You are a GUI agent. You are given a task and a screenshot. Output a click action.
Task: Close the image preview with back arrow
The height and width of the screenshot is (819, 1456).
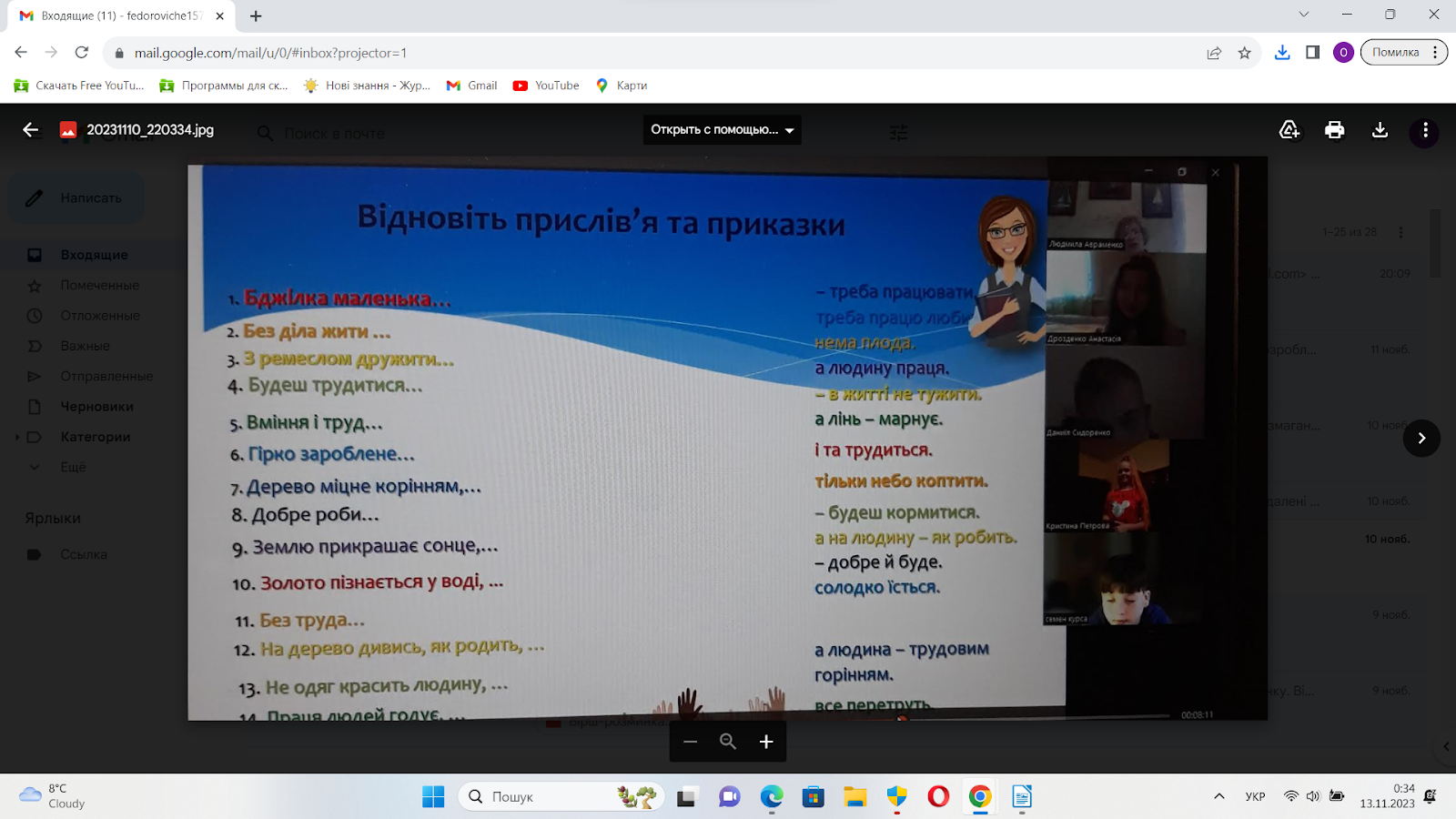click(30, 130)
